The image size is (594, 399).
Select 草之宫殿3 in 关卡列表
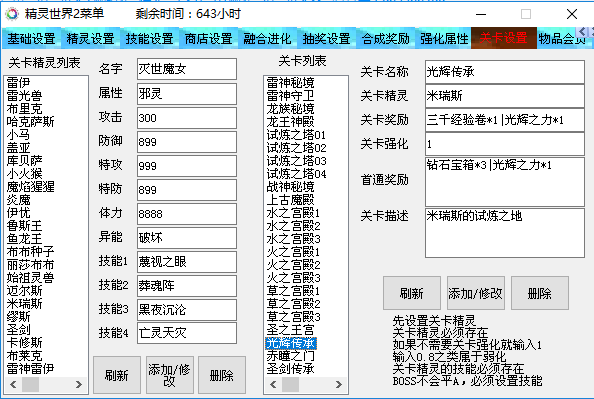coord(293,316)
